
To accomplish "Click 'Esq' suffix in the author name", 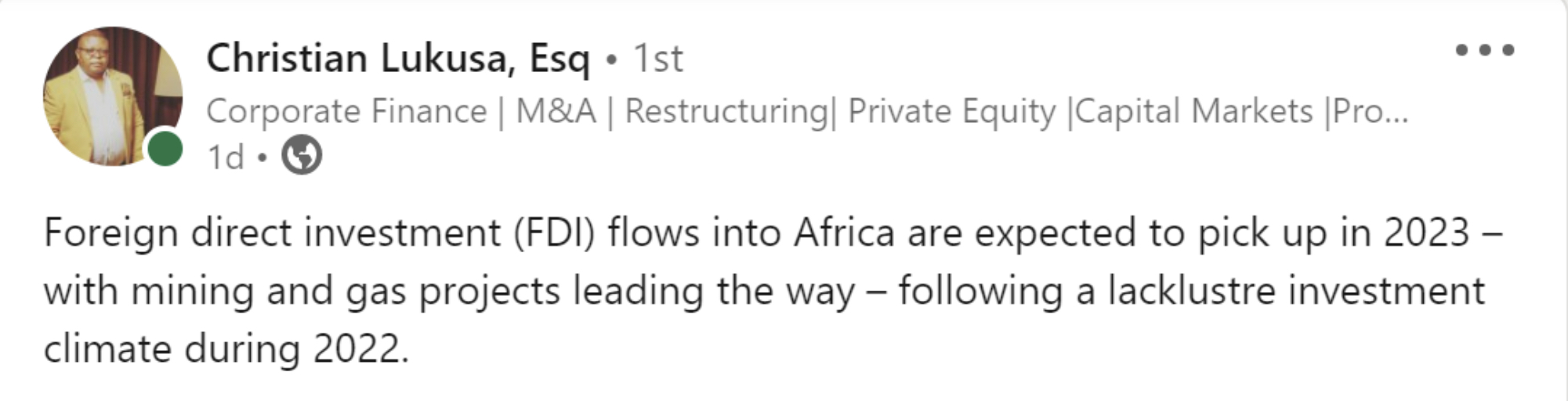I will pyautogui.click(x=559, y=59).
